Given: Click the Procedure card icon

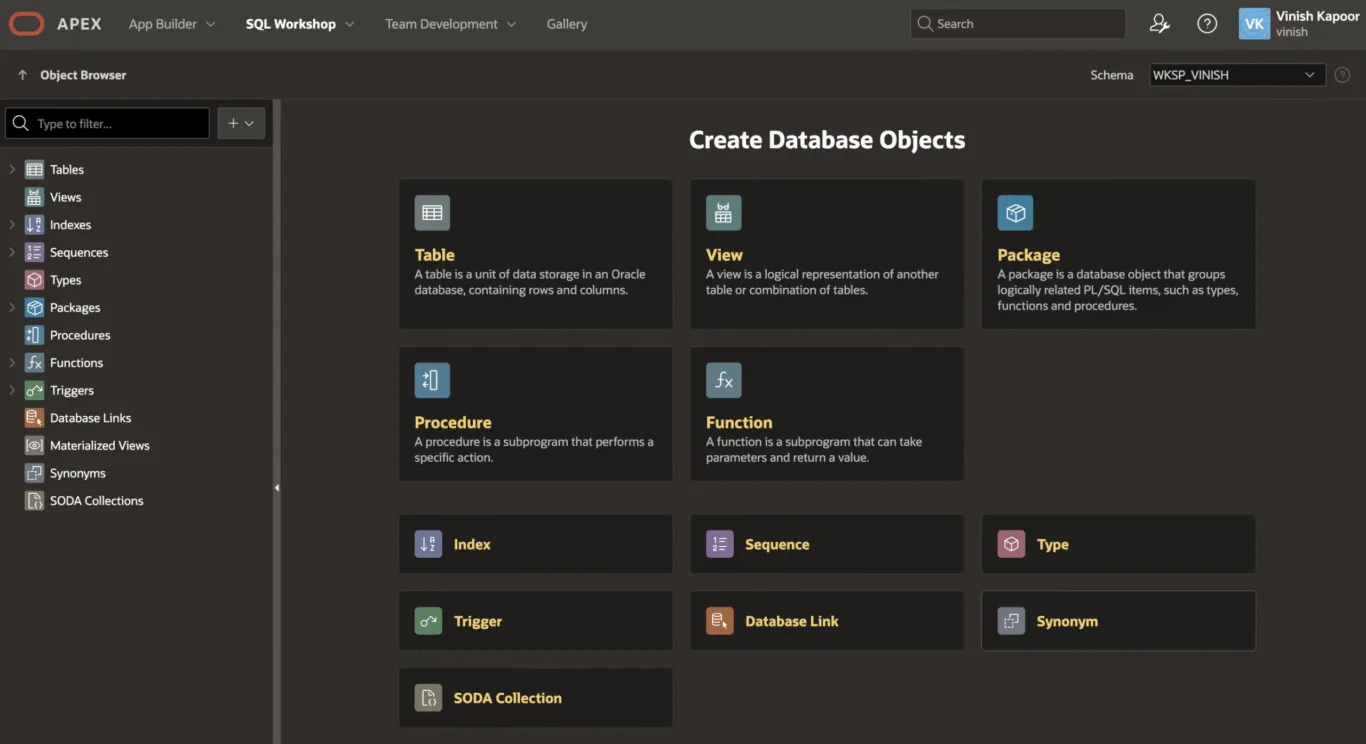Looking at the screenshot, I should pyautogui.click(x=432, y=381).
